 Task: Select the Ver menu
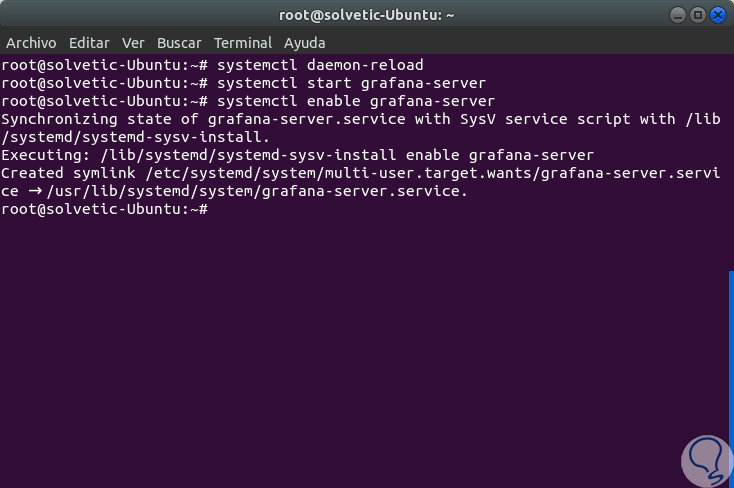[x=133, y=43]
